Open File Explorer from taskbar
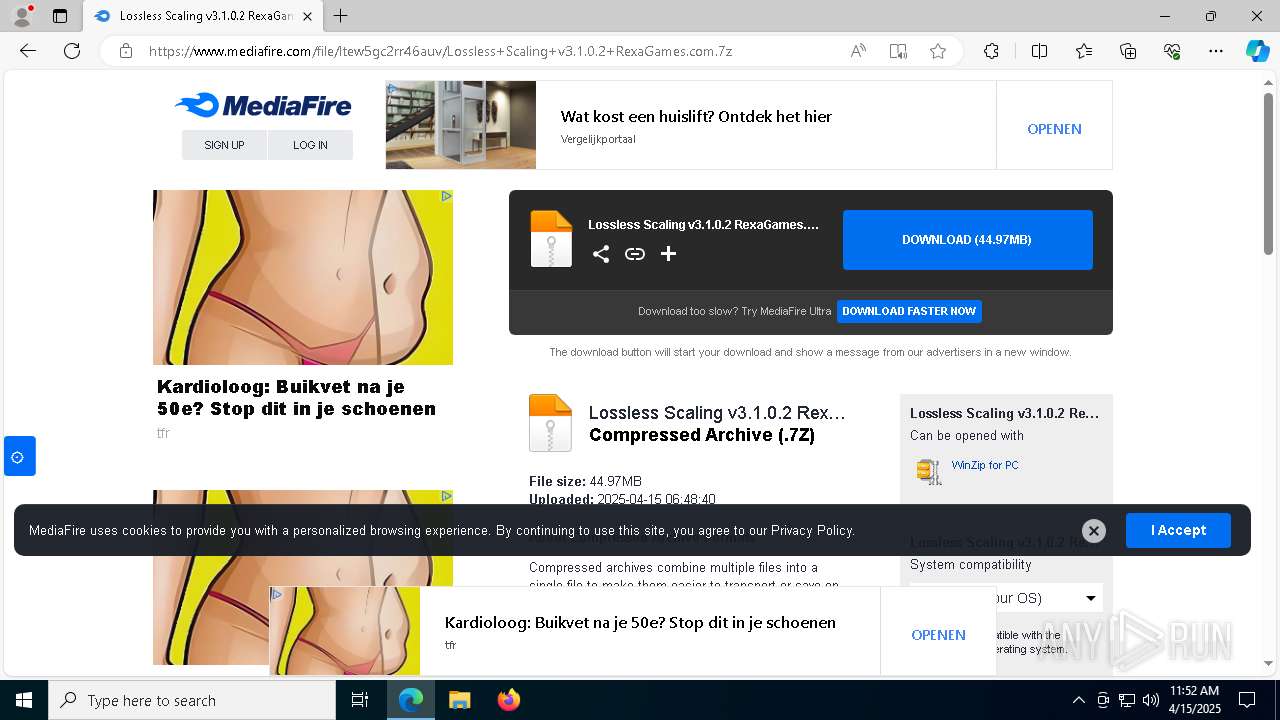This screenshot has height=720, width=1280. point(459,700)
